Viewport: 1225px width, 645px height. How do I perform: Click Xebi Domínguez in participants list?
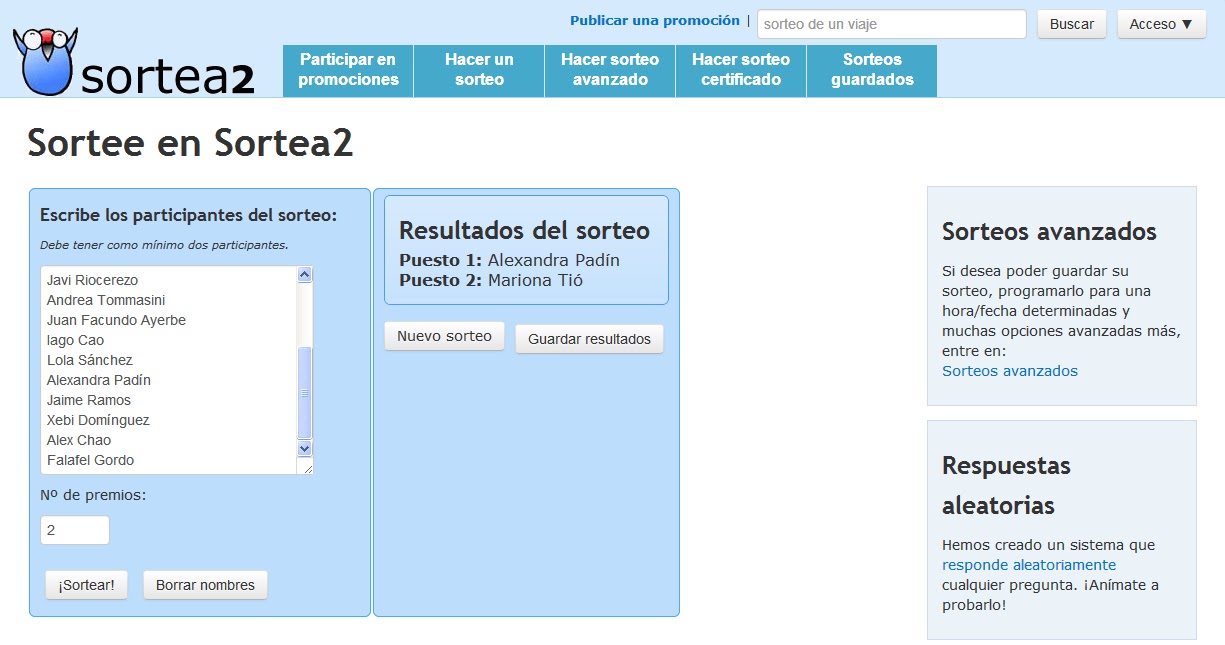[98, 420]
